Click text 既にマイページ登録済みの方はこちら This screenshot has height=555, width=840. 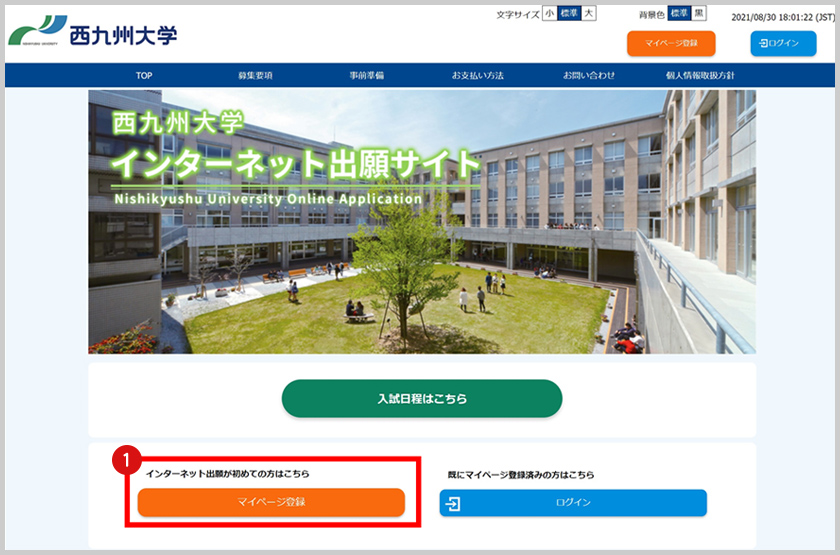[x=521, y=475]
